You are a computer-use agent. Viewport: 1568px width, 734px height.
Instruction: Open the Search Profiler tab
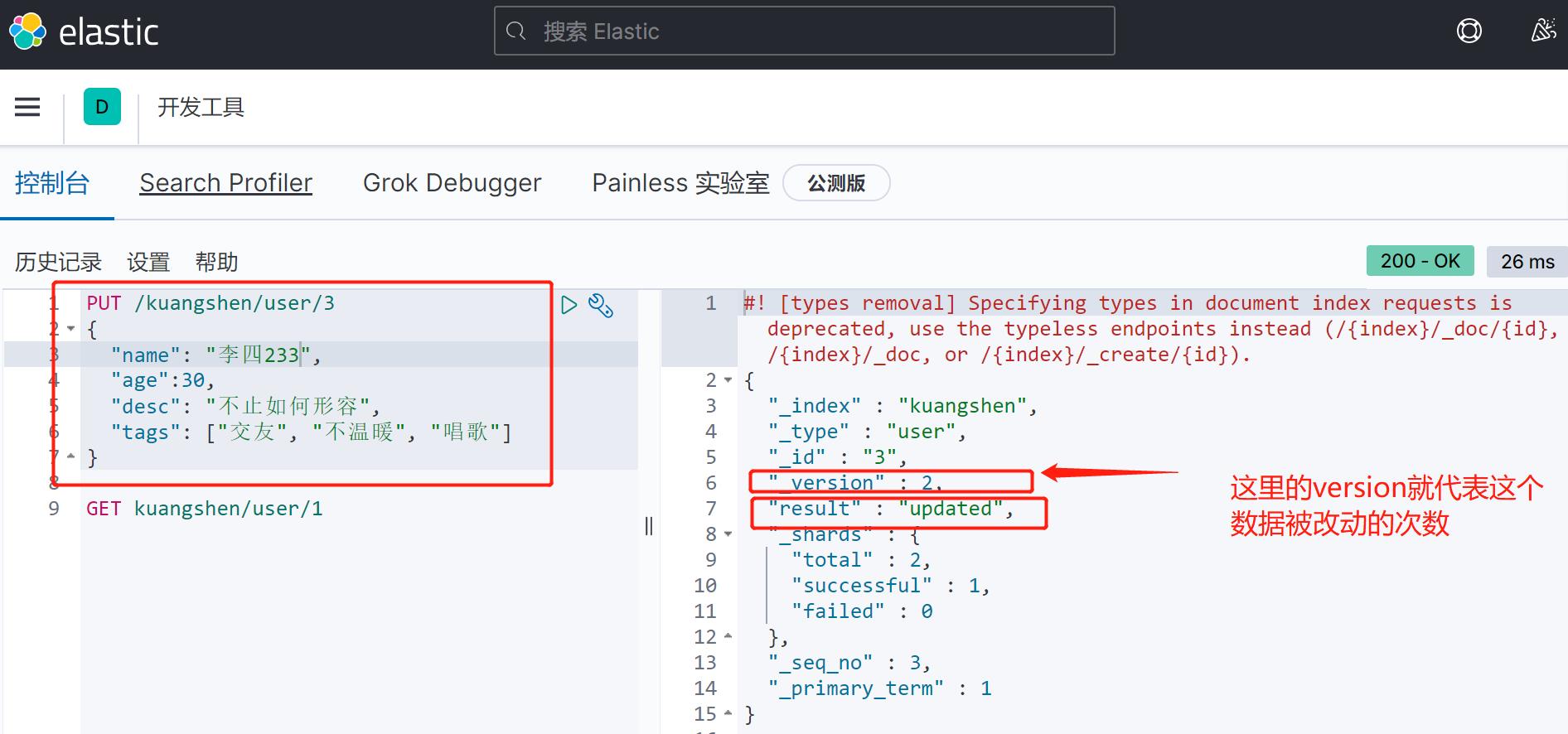[225, 183]
